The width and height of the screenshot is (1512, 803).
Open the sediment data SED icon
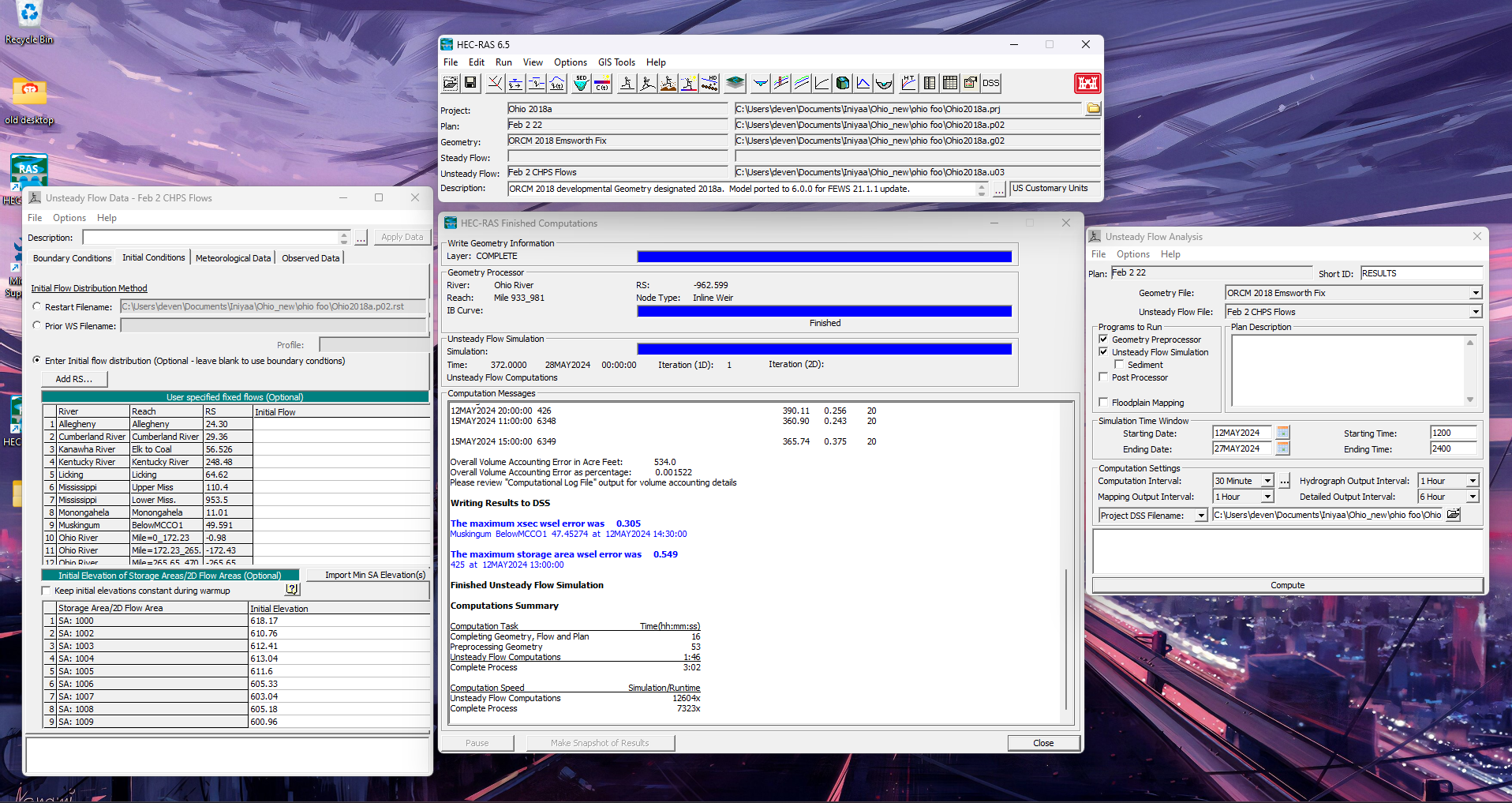coord(582,83)
